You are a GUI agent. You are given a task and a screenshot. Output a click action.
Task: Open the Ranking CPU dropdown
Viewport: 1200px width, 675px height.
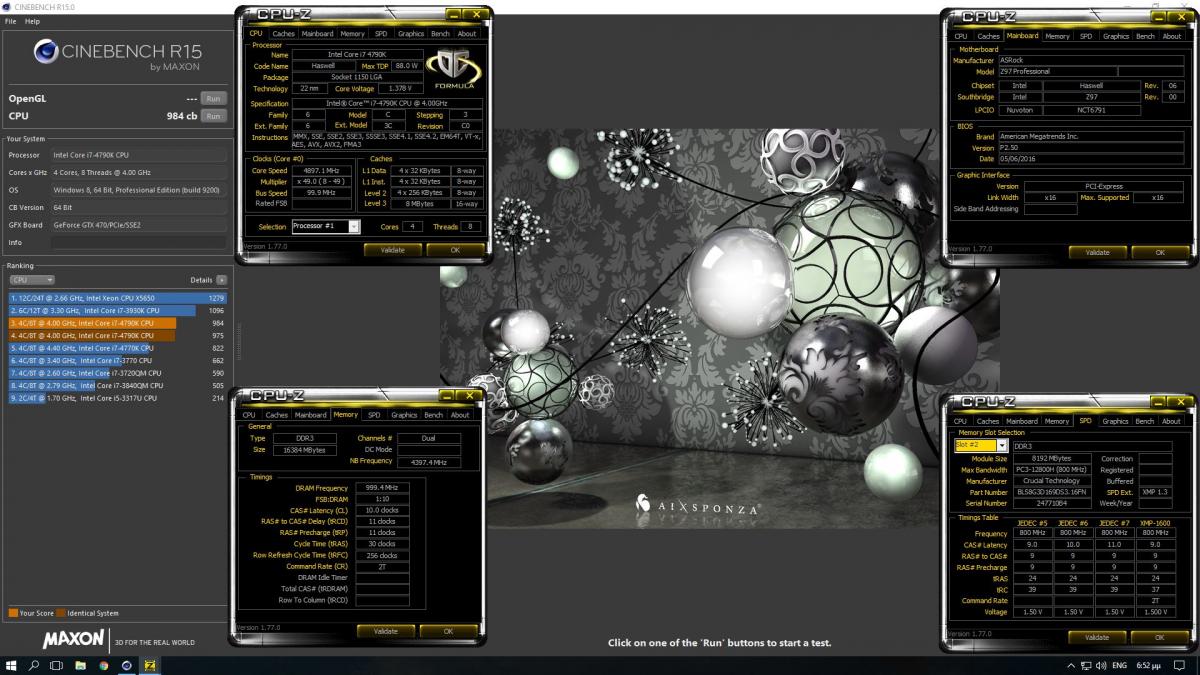pyautogui.click(x=31, y=280)
